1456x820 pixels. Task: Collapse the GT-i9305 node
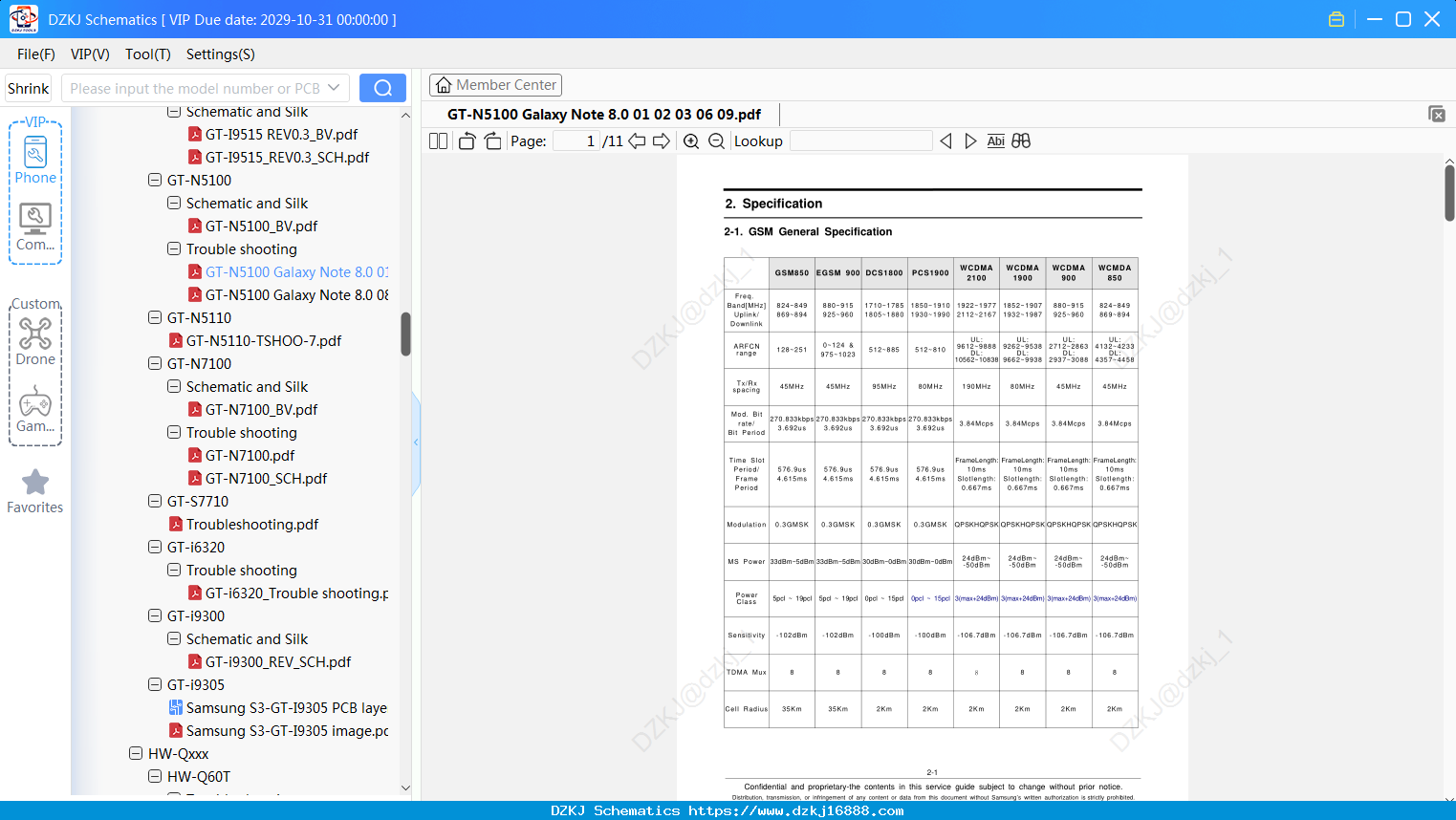coord(155,684)
